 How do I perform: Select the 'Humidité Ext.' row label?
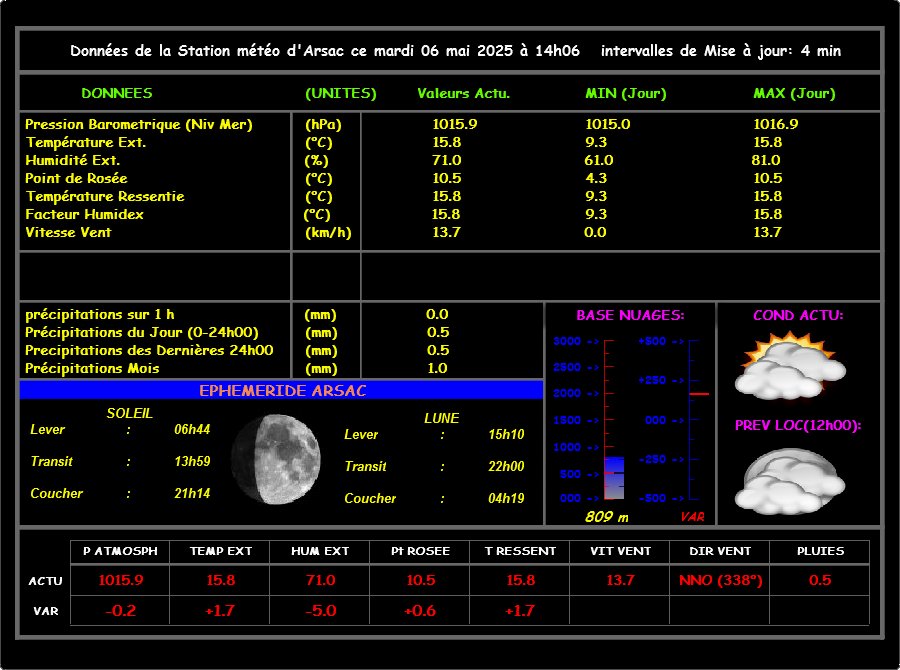tap(73, 160)
